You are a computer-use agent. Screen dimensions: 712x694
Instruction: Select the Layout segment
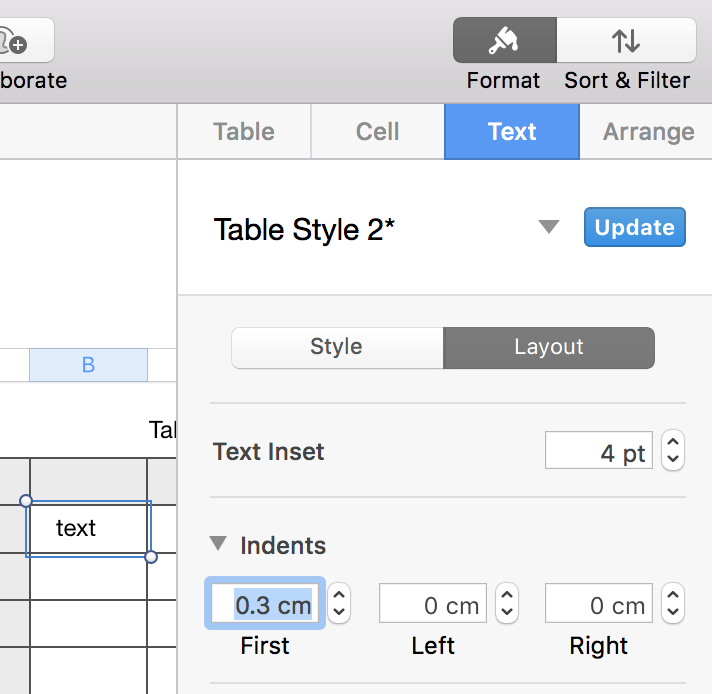[x=549, y=347]
